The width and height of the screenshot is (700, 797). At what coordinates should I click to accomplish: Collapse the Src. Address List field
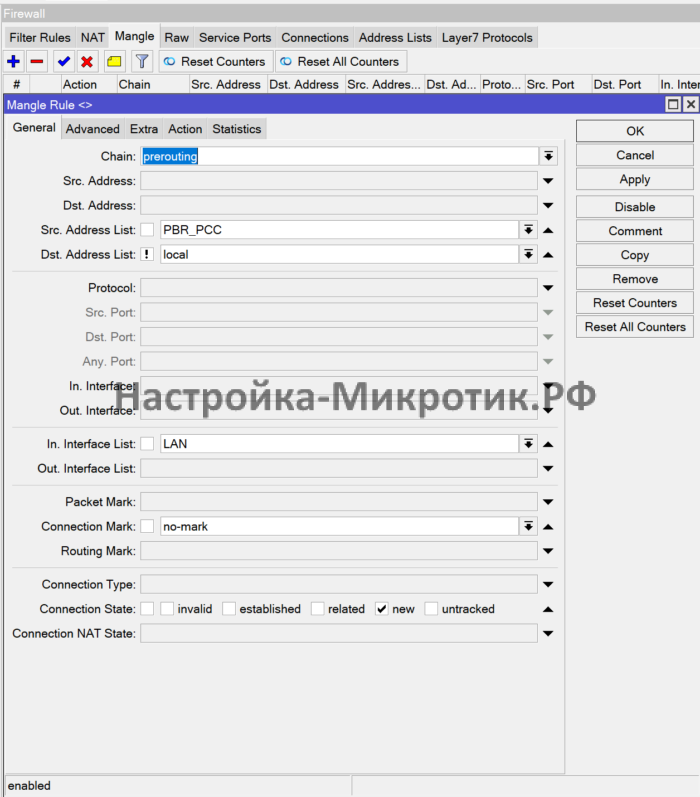548,230
